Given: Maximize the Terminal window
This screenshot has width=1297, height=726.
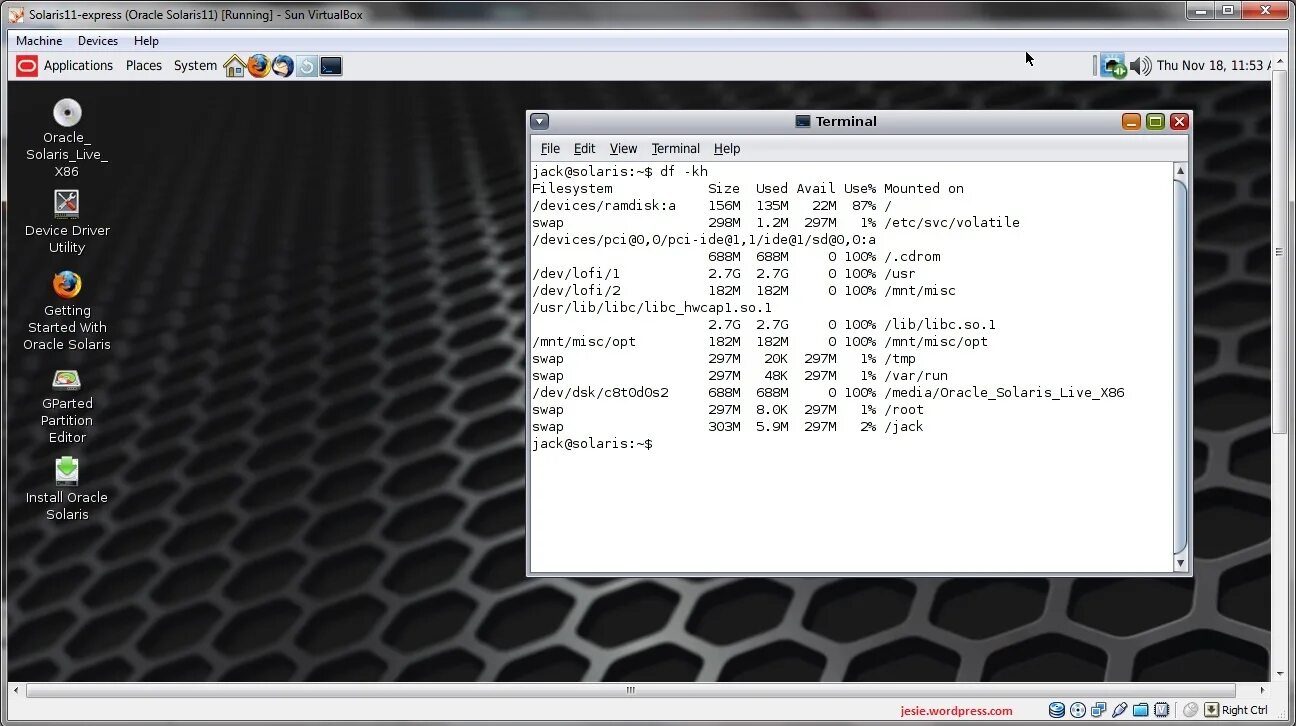Looking at the screenshot, I should 1155,121.
